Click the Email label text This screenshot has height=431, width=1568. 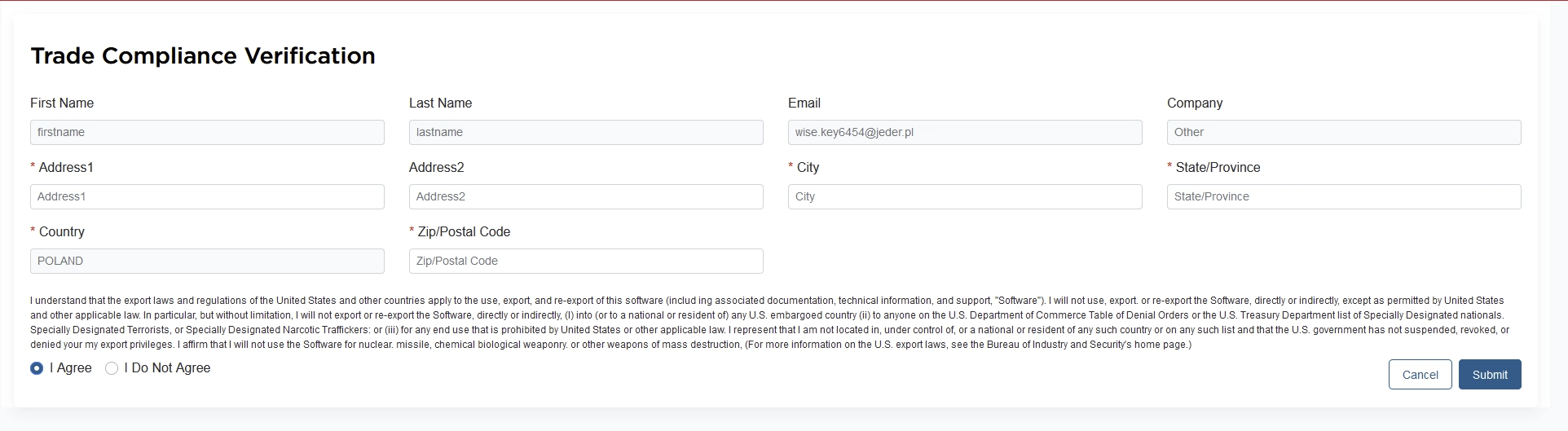(x=804, y=103)
